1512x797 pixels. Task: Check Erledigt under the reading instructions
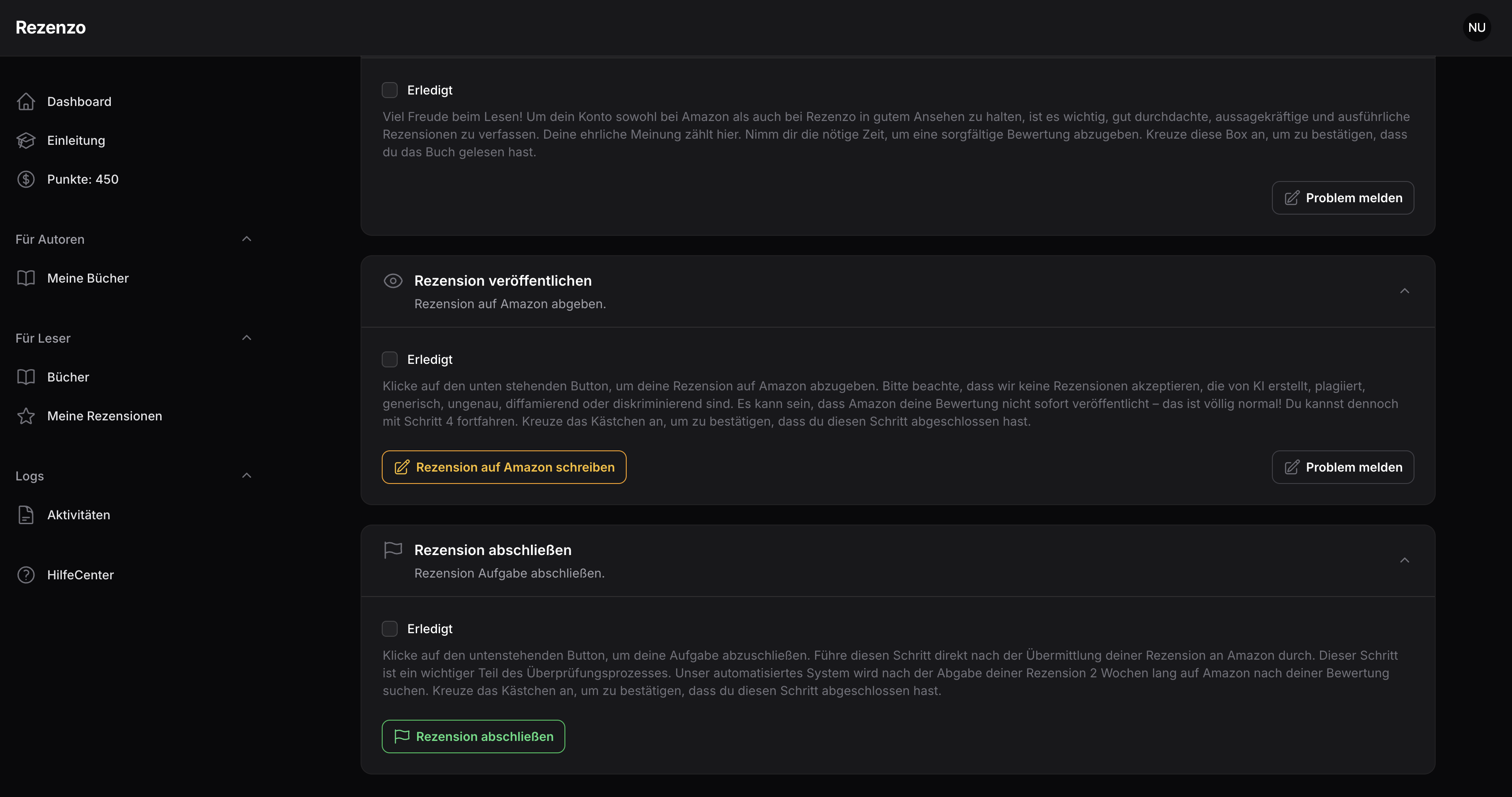390,90
